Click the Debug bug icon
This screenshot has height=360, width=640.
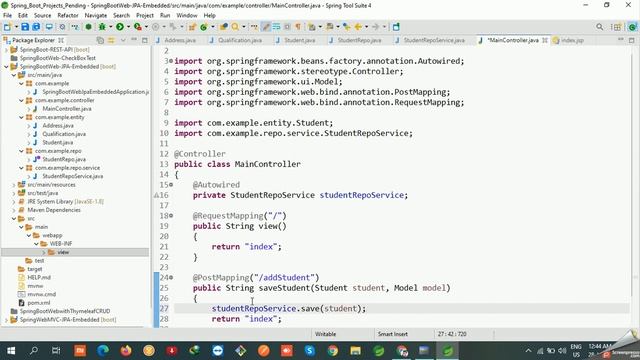coord(102,27)
